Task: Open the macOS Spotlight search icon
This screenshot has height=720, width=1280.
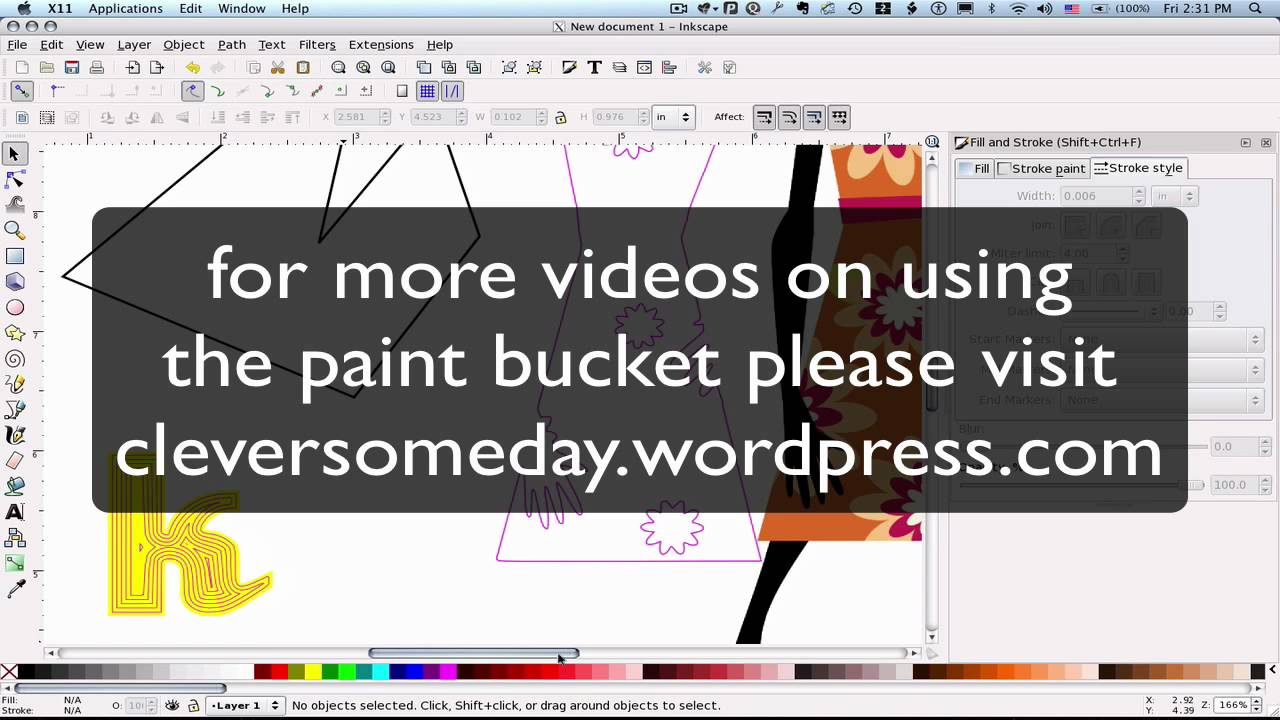Action: pos(1256,8)
